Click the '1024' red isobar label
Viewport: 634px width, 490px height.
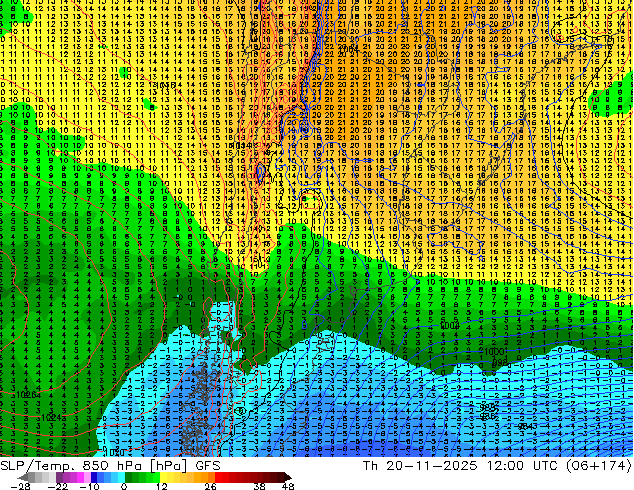(52, 417)
